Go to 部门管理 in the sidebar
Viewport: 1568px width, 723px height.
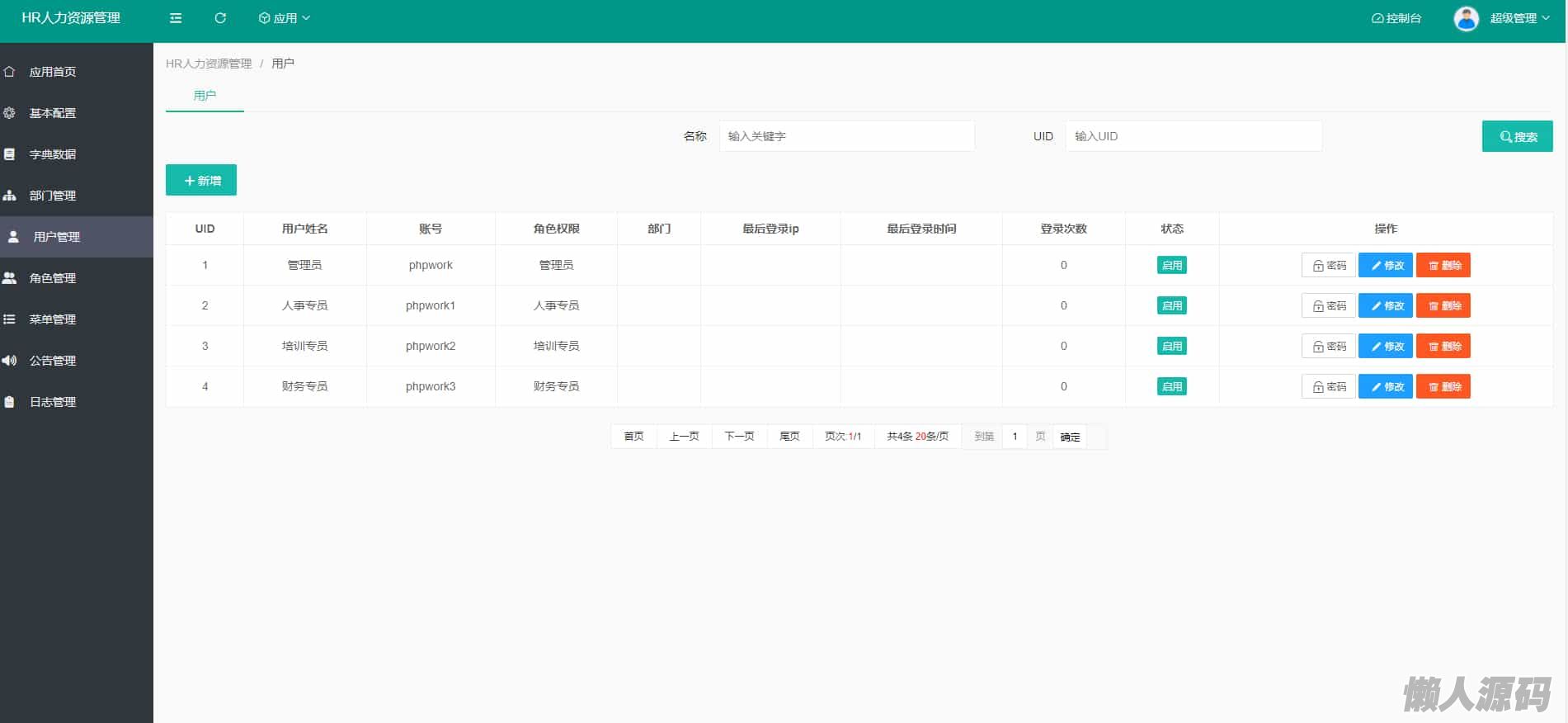click(53, 196)
